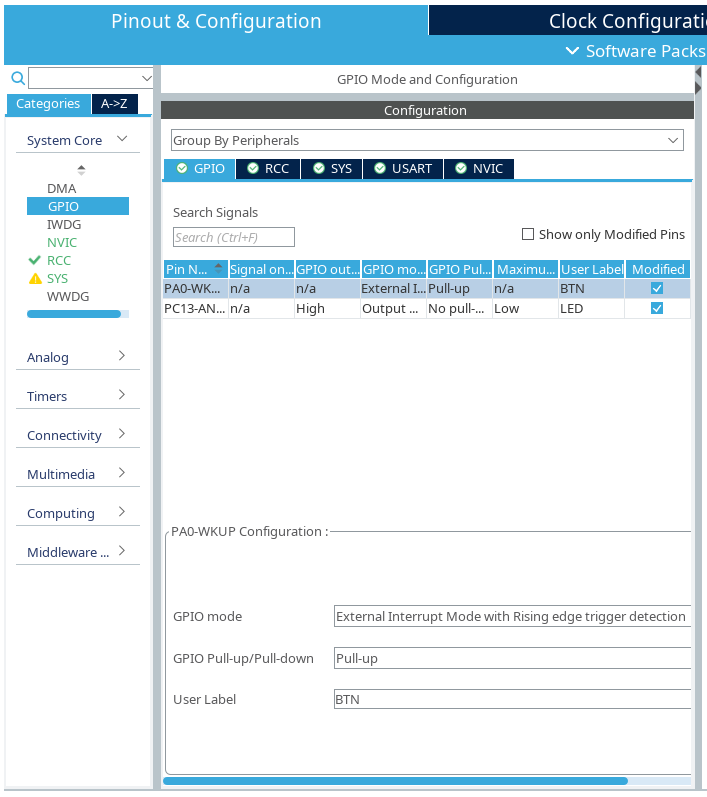Screen dimensions: 707x797
Task: Click the 'Low' maximum speed cell
Action: pos(526,309)
